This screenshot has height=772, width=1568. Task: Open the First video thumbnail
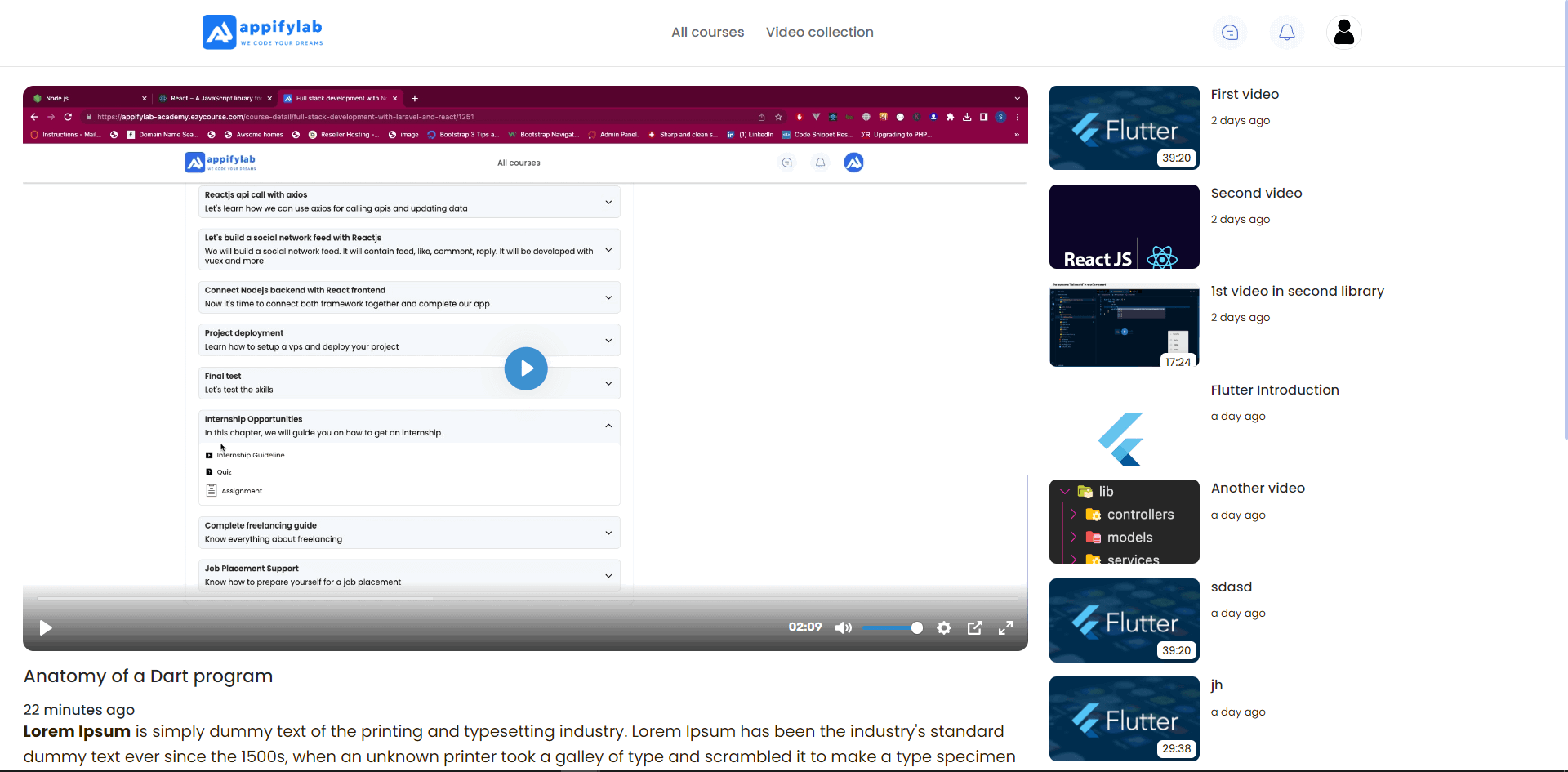(x=1124, y=127)
